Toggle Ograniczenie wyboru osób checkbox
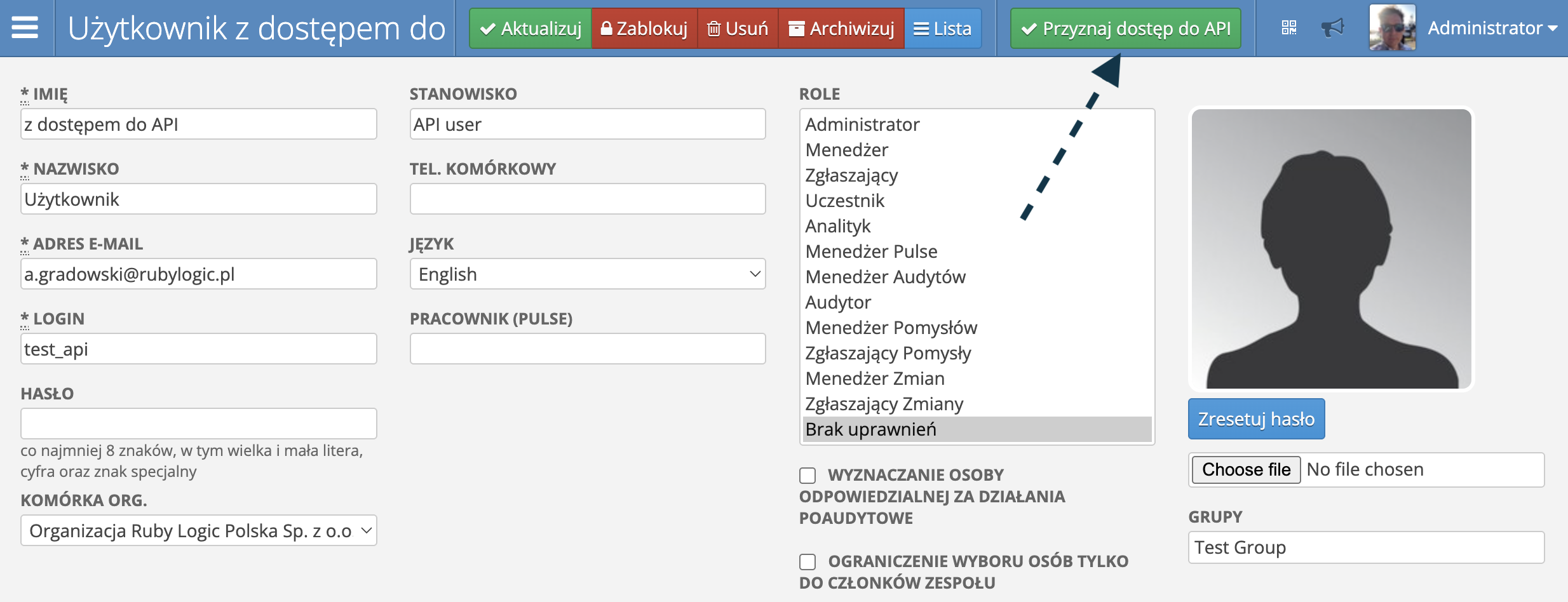 click(808, 562)
